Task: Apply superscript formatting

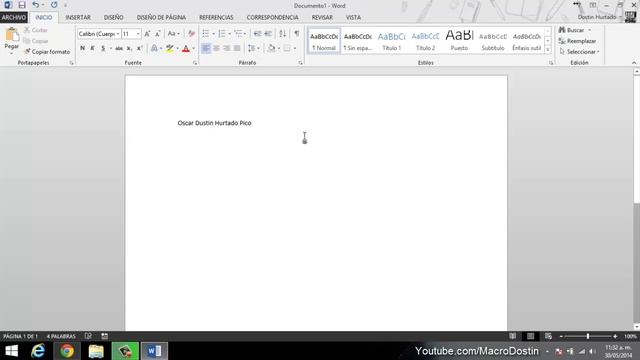Action: click(x=139, y=49)
